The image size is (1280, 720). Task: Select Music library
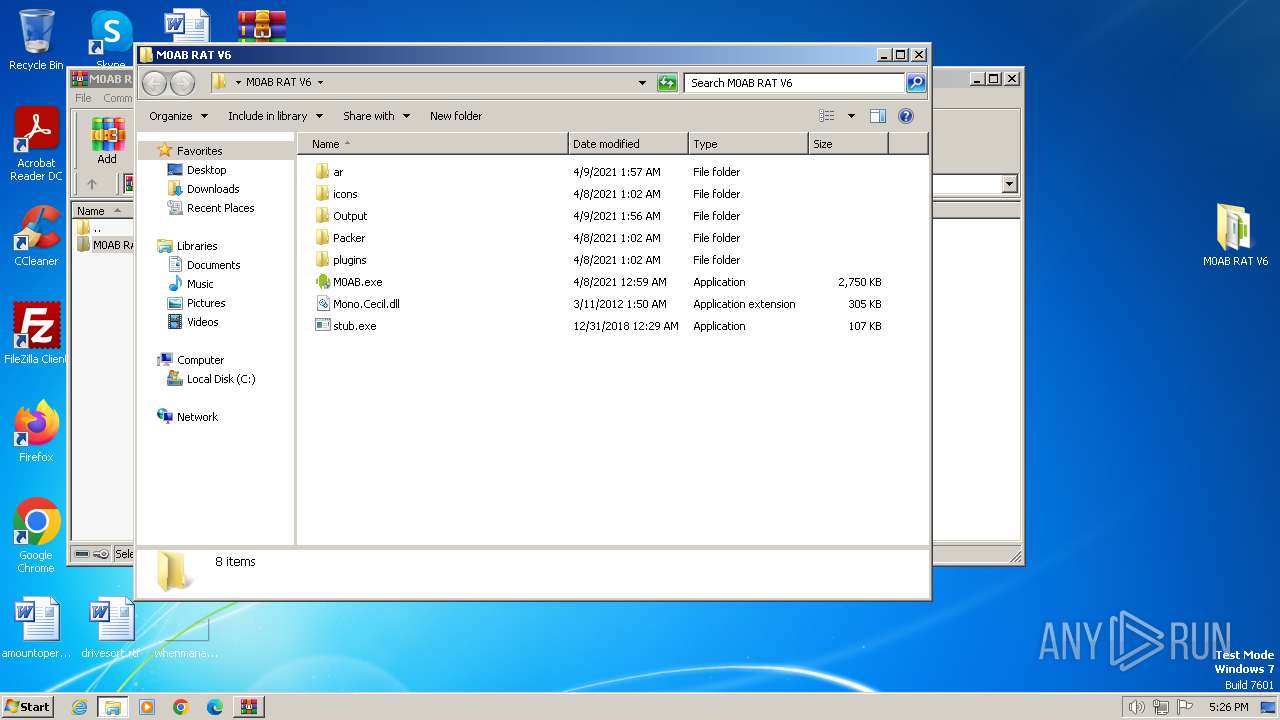point(190,284)
